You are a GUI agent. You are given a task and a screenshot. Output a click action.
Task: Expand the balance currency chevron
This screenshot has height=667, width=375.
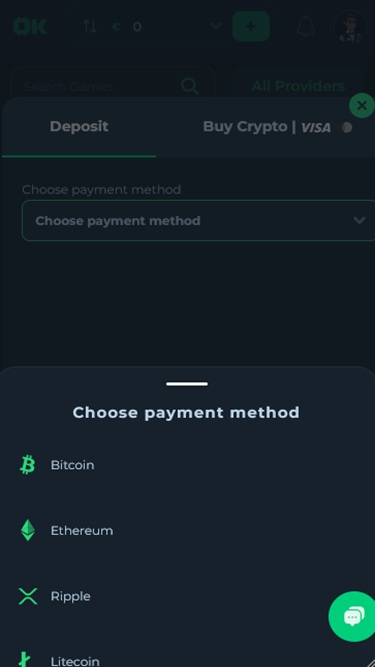click(x=216, y=26)
